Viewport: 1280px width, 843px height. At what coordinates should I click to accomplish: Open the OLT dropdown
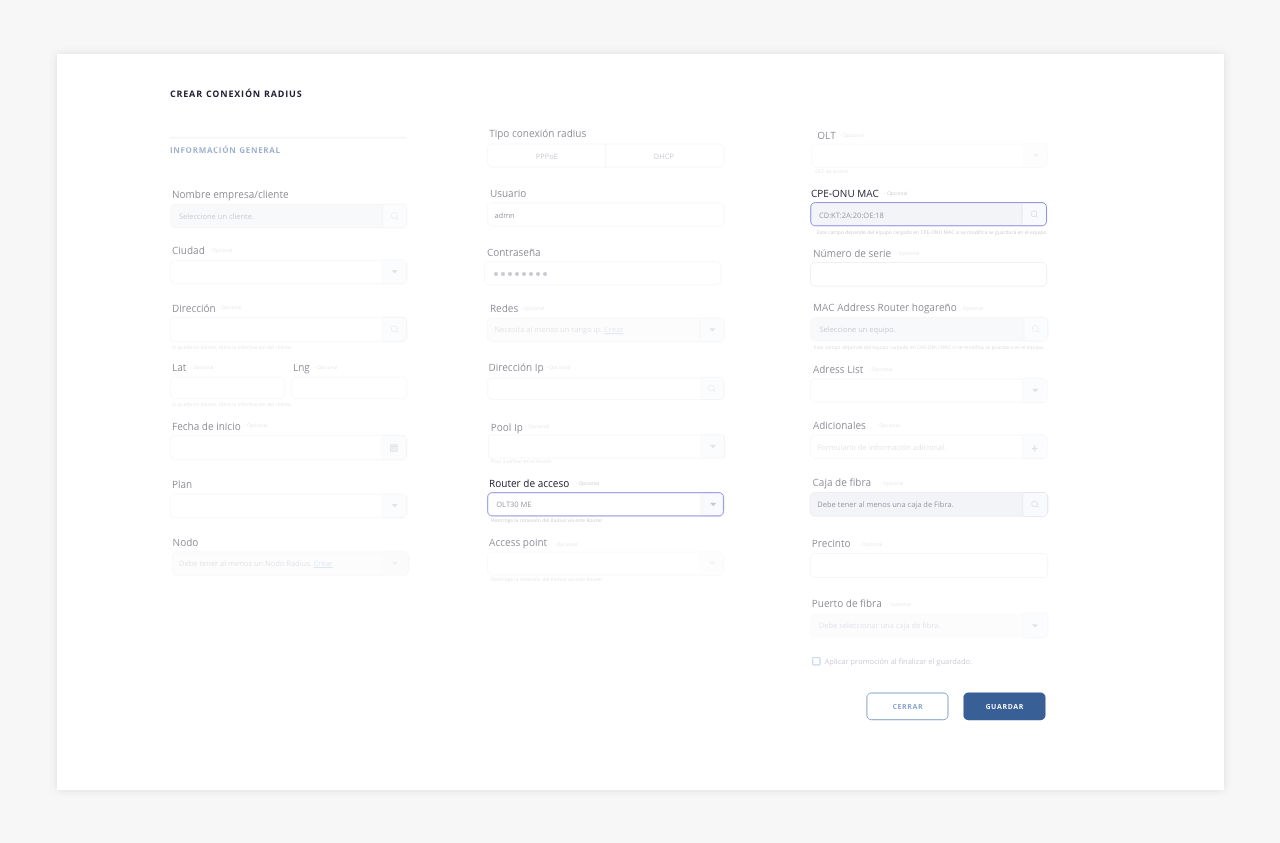click(x=1035, y=156)
